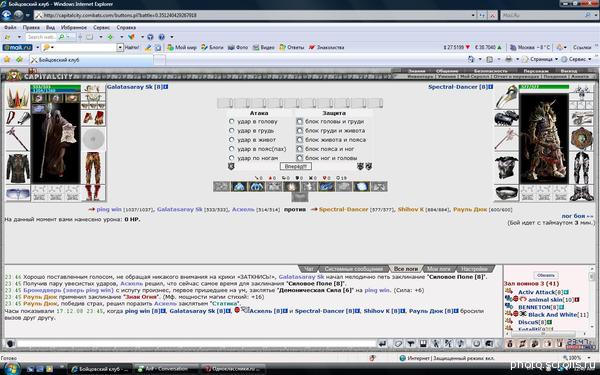This screenshot has width=600, height=375.
Task: Click the shield icon below the attack list
Action: [x=231, y=166]
